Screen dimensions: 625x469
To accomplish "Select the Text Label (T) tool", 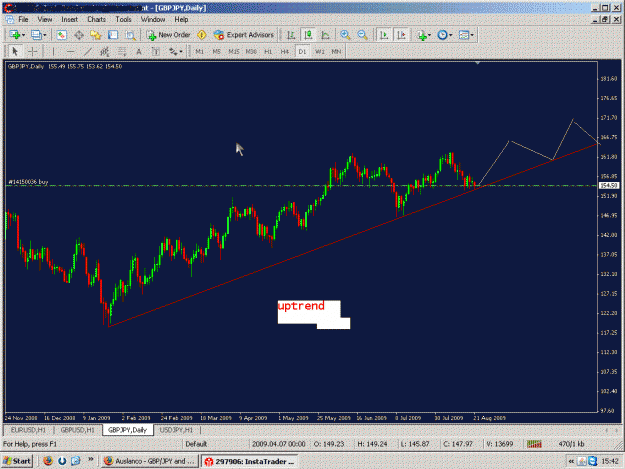I will click(156, 51).
